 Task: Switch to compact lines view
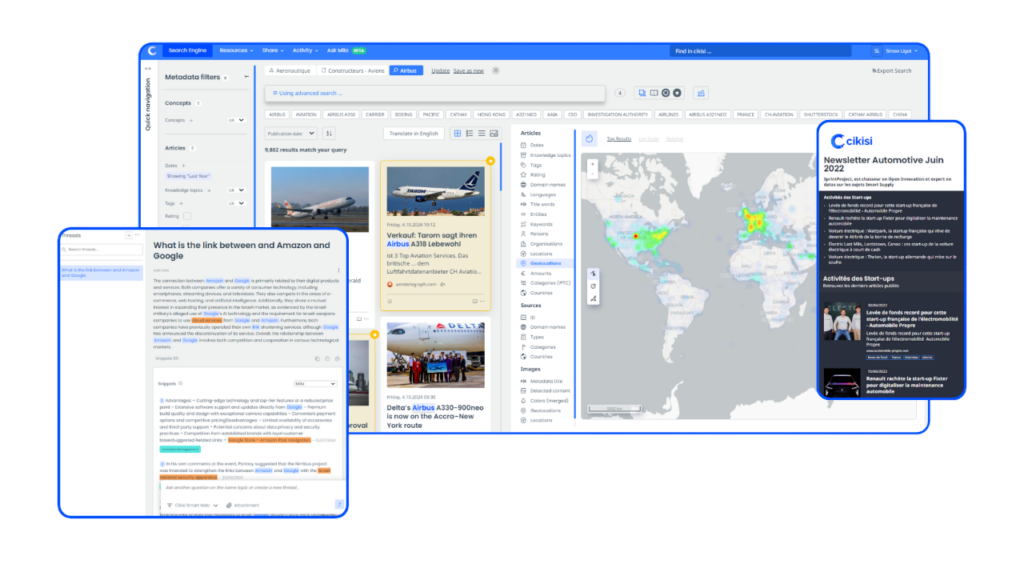pos(482,133)
